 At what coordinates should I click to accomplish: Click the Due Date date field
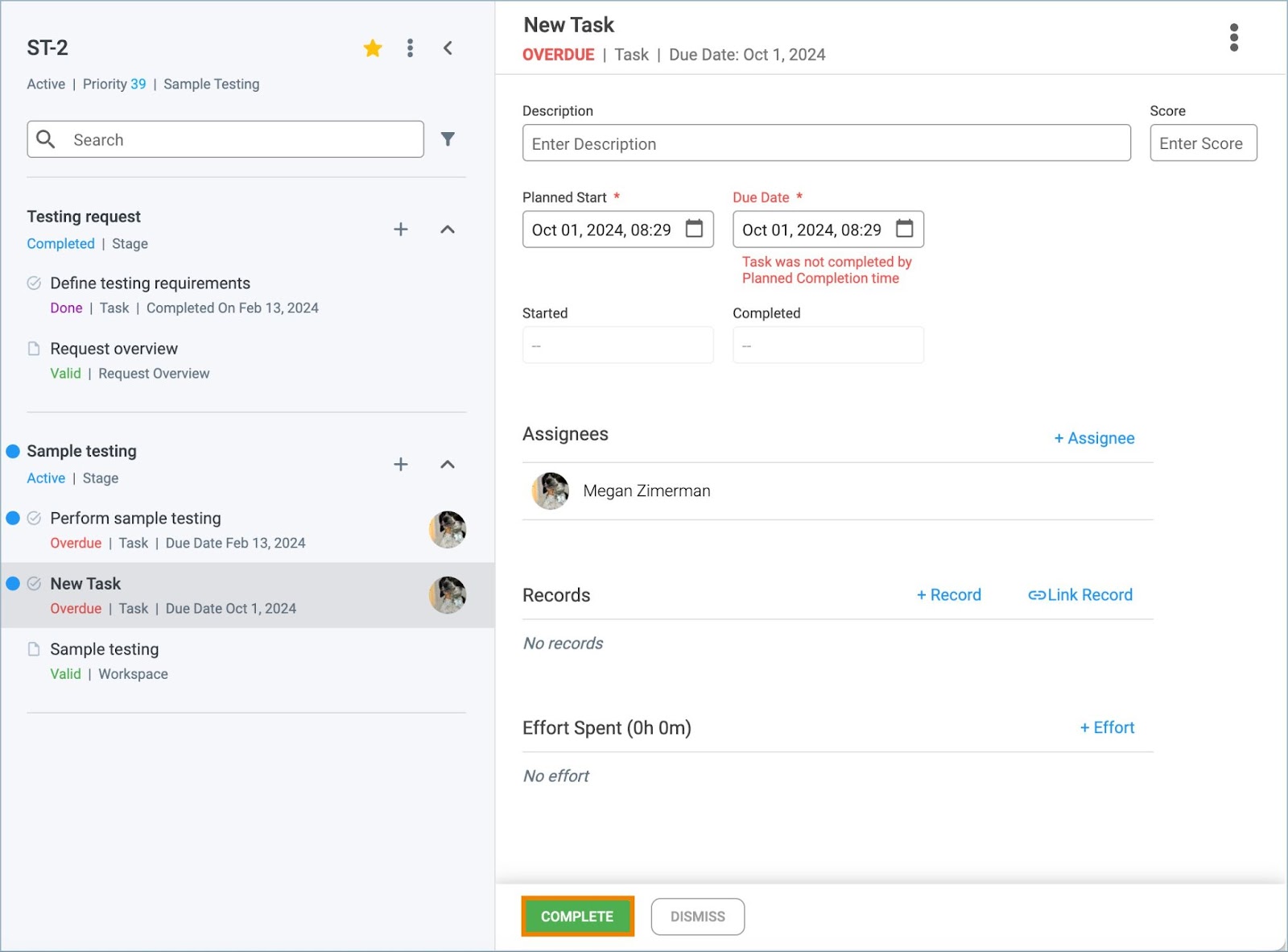point(828,230)
